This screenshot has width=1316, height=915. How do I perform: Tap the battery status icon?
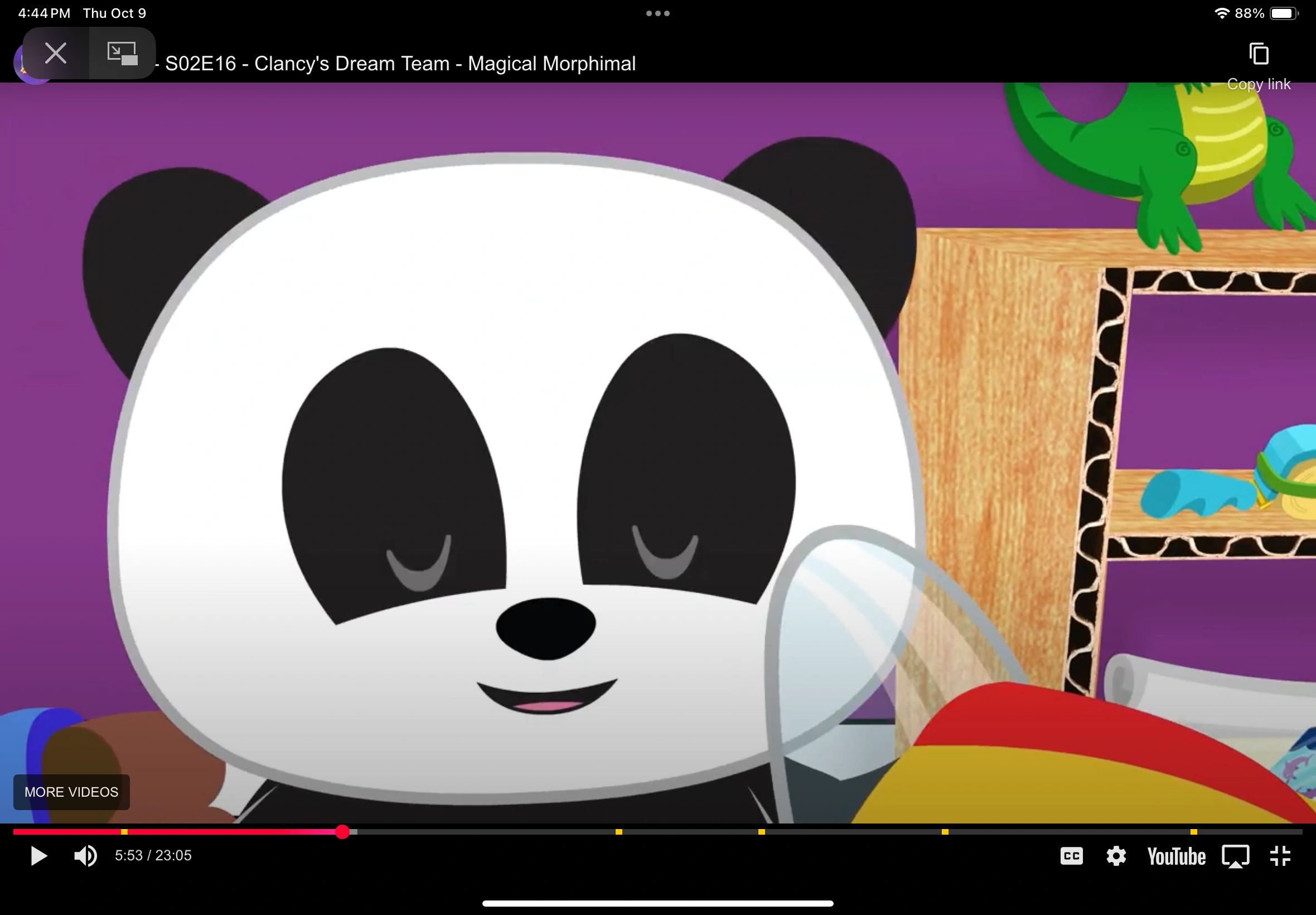(1283, 13)
